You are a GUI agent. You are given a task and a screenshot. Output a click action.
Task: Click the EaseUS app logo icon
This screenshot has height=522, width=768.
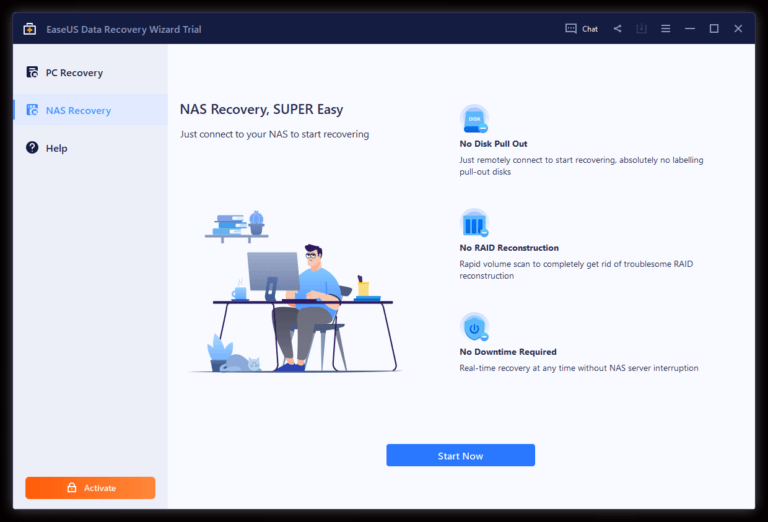pyautogui.click(x=29, y=29)
